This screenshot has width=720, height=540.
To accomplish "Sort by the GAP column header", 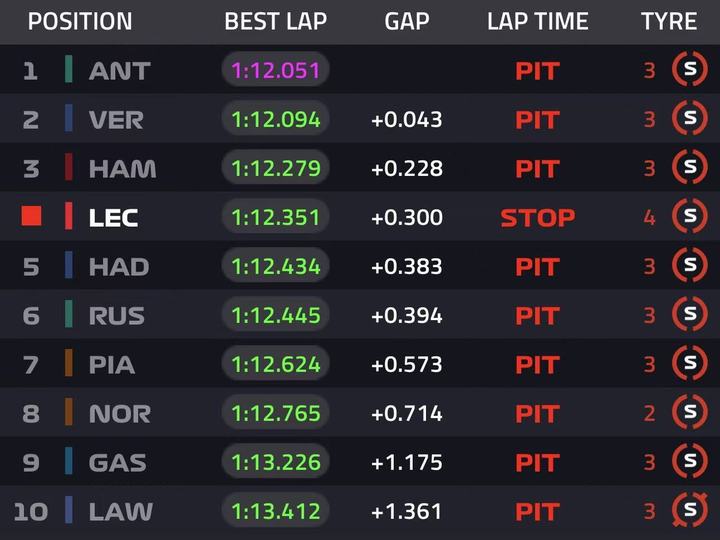I will [407, 22].
